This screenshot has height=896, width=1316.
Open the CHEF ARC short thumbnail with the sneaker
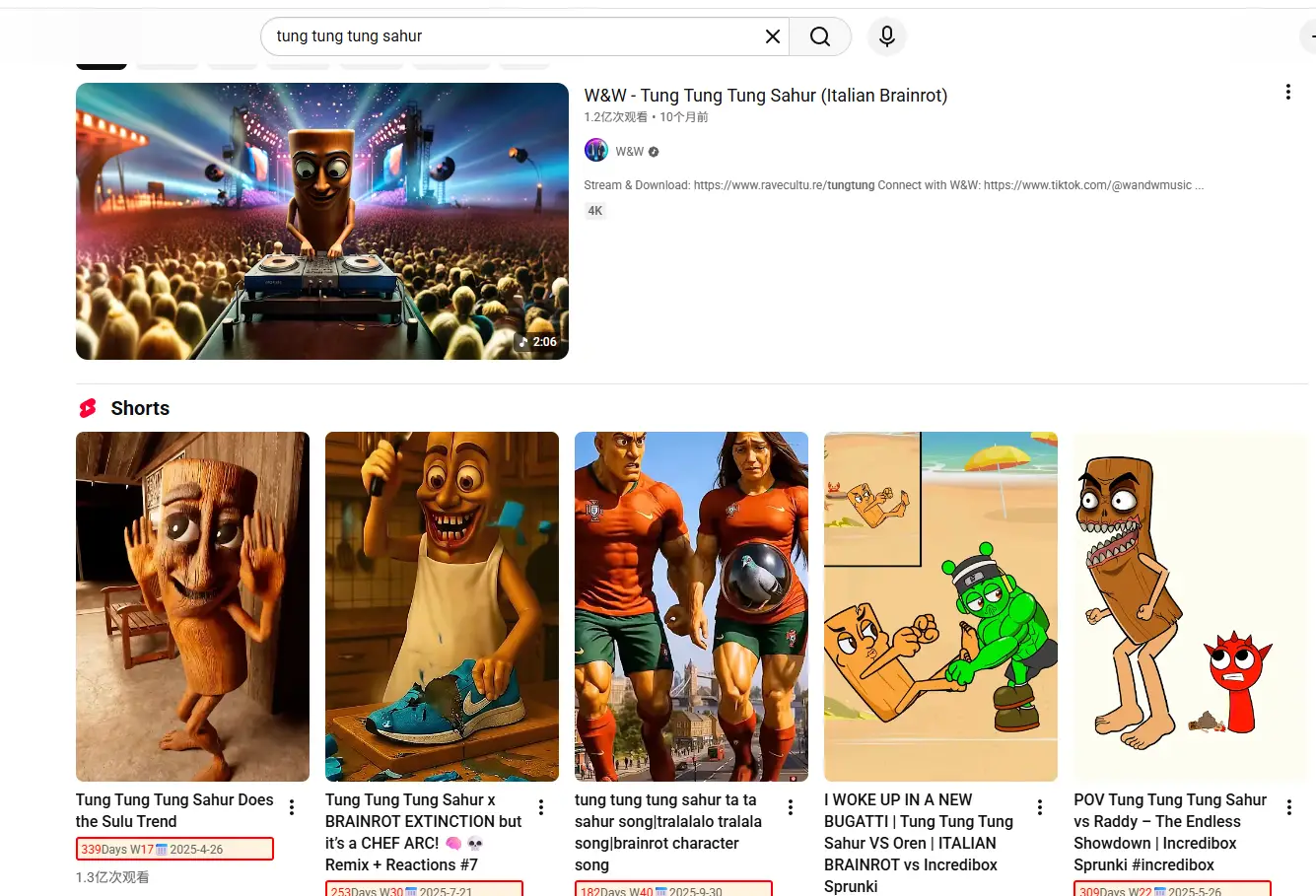pos(442,606)
